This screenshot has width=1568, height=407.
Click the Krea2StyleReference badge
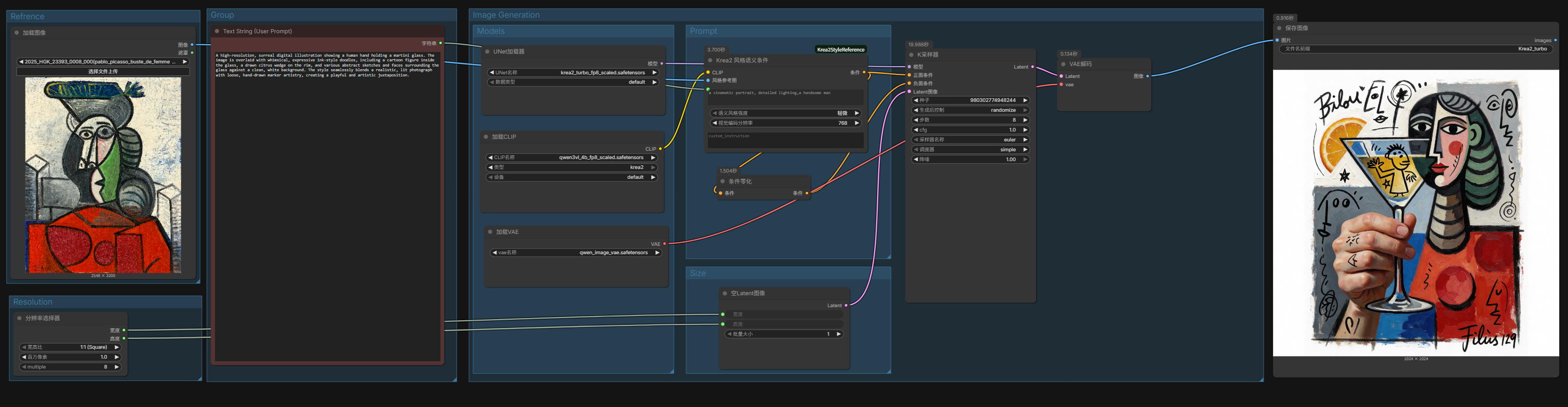click(840, 49)
